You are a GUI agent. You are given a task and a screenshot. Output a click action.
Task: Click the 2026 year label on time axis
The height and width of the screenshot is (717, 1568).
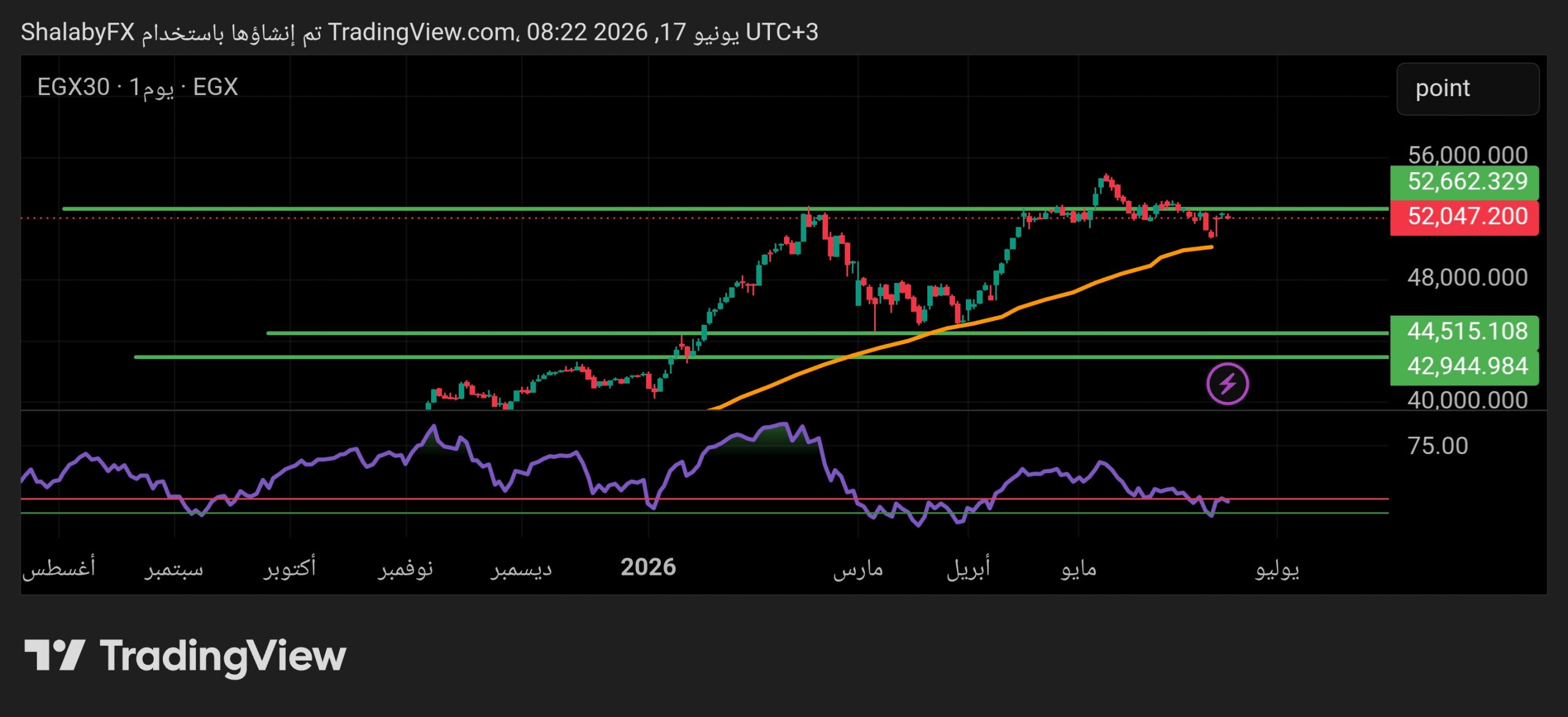click(x=648, y=567)
